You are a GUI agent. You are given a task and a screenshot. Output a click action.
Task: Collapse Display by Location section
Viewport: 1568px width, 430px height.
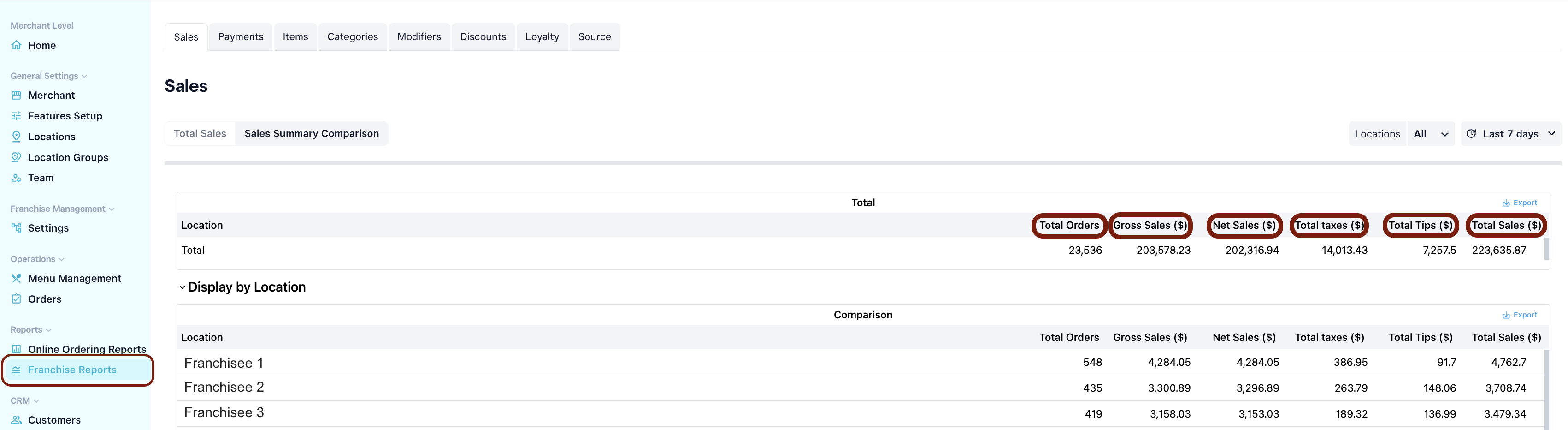[182, 287]
